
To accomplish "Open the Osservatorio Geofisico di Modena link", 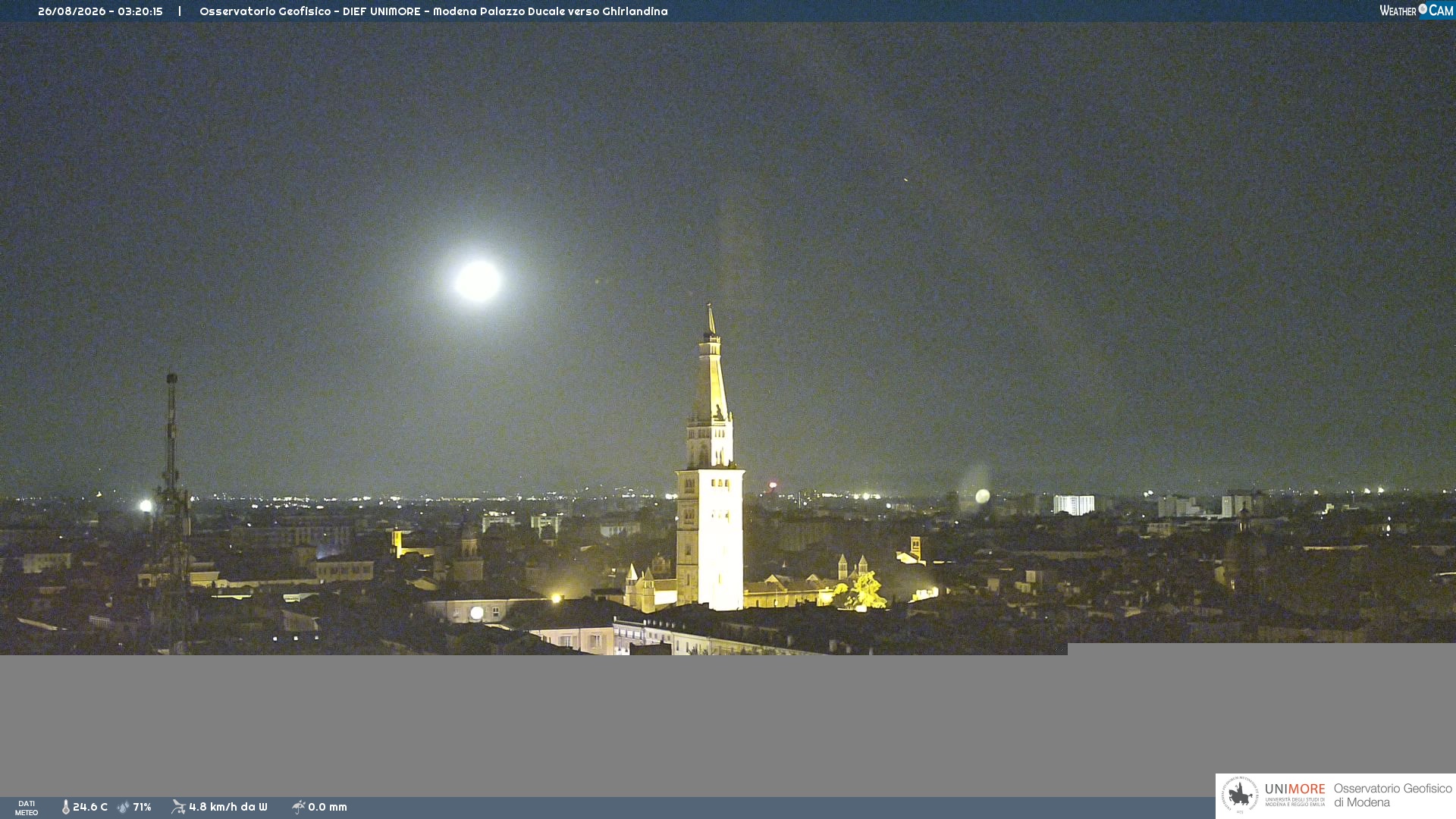I will click(x=1393, y=795).
